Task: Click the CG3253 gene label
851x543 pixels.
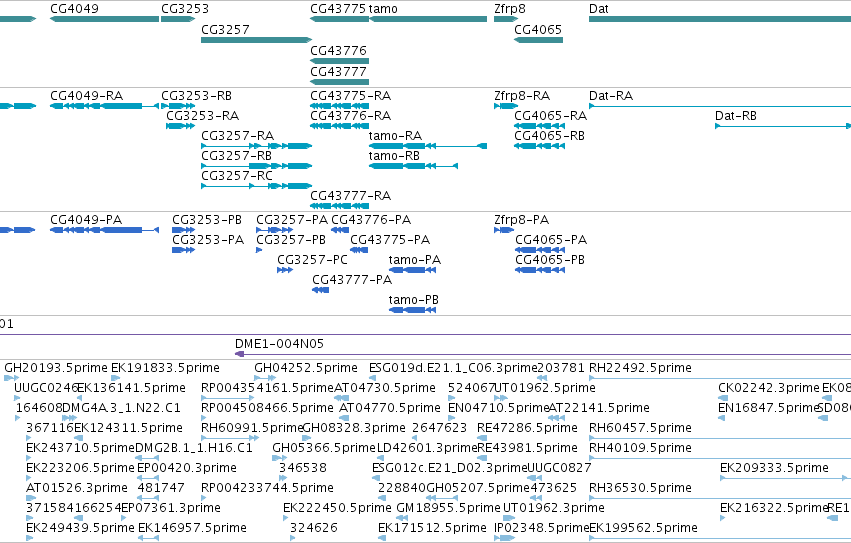Action: (x=185, y=9)
